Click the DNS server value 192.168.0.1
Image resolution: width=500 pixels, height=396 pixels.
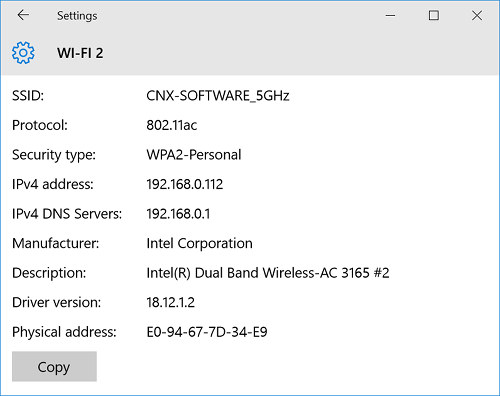click(x=178, y=214)
